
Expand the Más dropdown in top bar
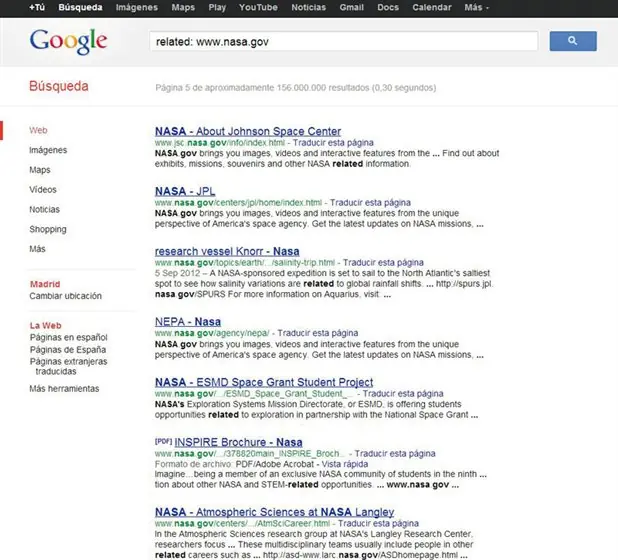(476, 7)
